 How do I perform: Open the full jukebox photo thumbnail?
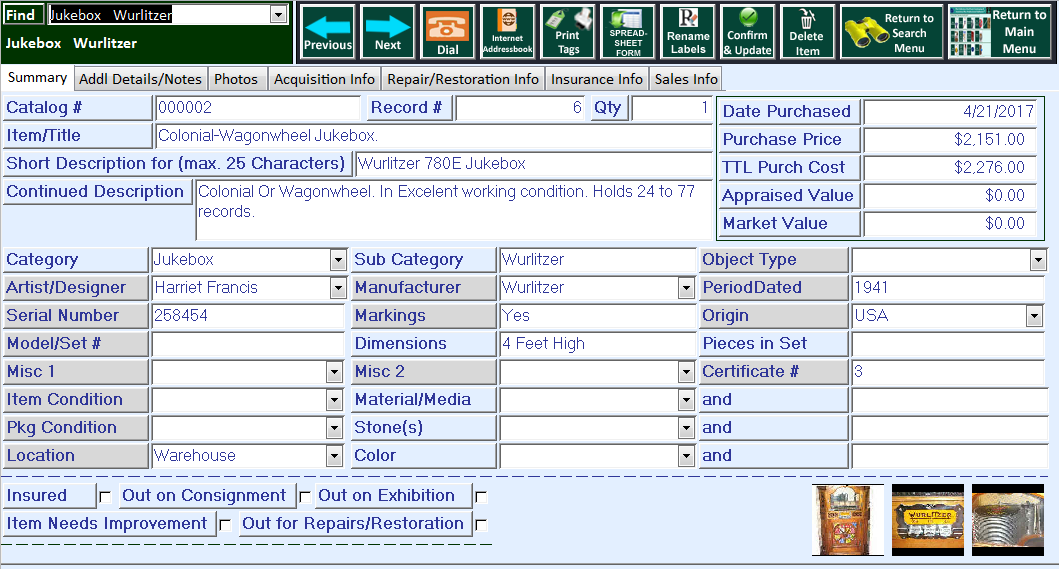848,520
